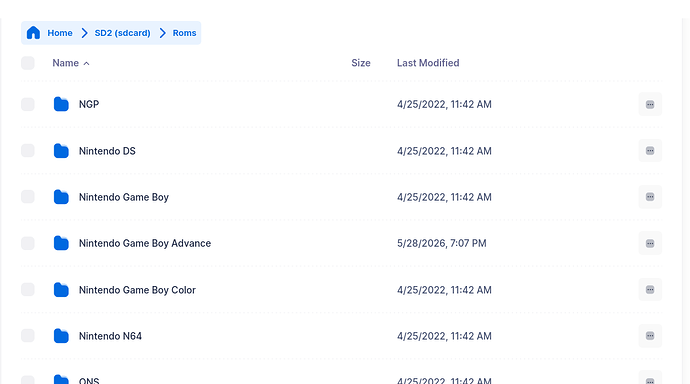Open more options for Nintendo Game Boy
The height and width of the screenshot is (384, 690).
tap(650, 197)
